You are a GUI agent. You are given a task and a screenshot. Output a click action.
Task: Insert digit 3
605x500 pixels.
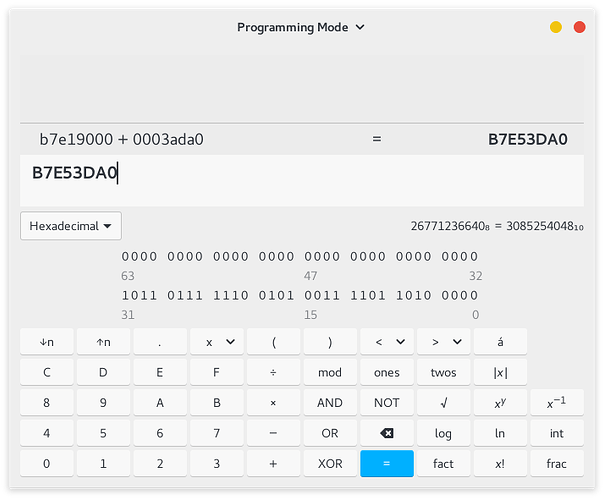[216, 464]
